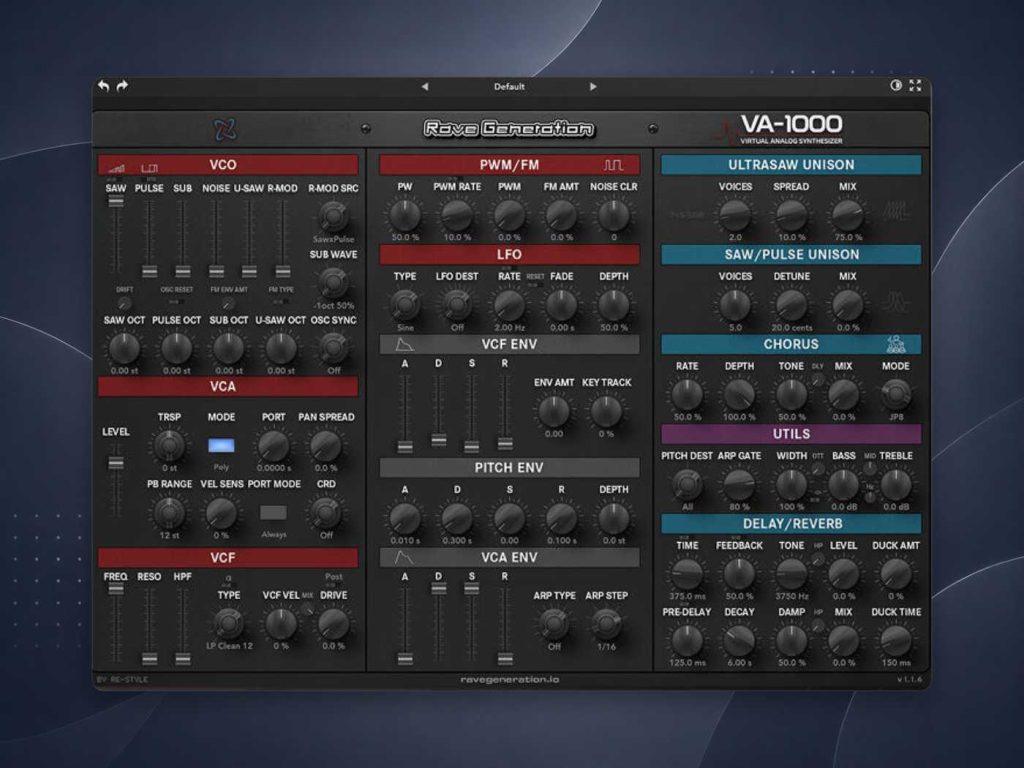Click the OSC SYNC selector knob
The width and height of the screenshot is (1024, 768).
[x=333, y=348]
